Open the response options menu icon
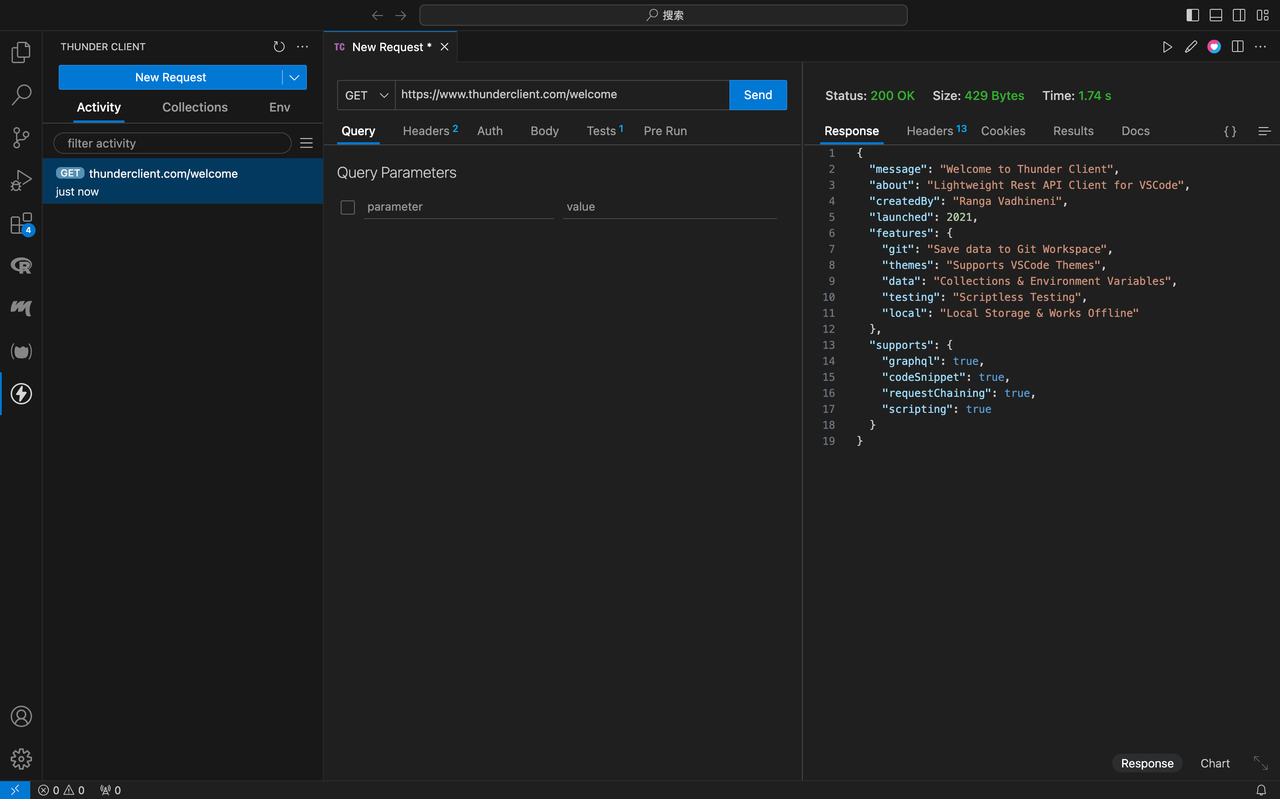1280x799 pixels. click(1264, 131)
